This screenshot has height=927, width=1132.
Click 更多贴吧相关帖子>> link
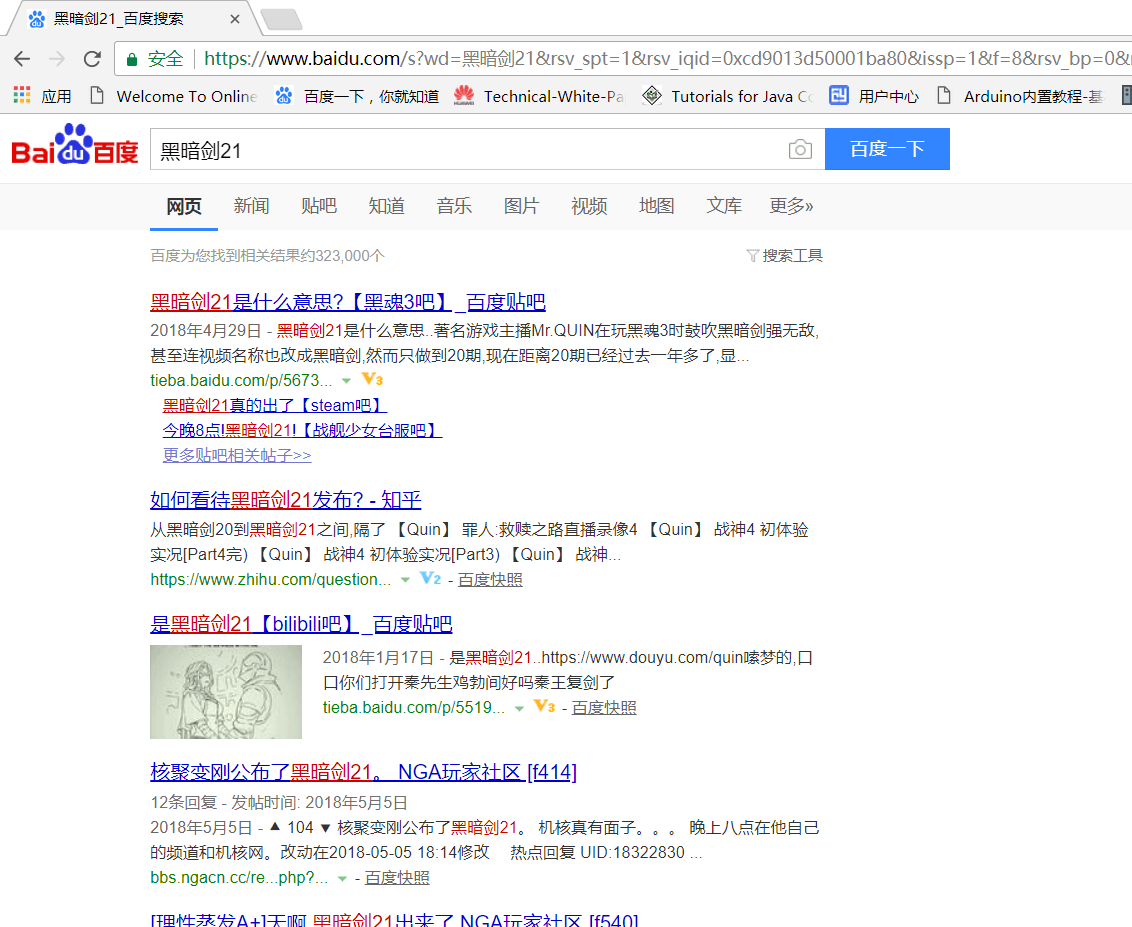[x=237, y=456]
